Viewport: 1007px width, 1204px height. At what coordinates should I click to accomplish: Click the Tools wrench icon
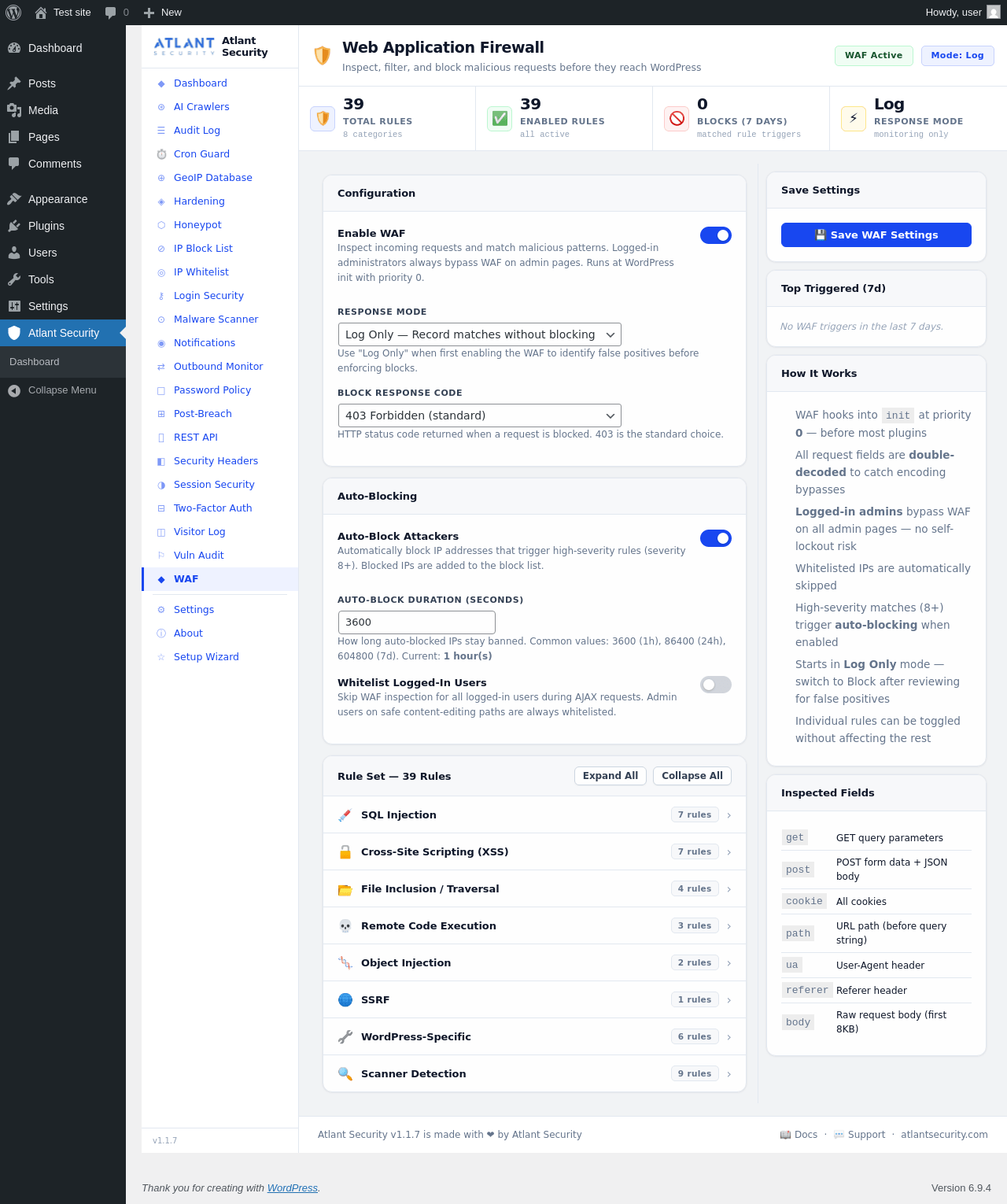pos(14,279)
